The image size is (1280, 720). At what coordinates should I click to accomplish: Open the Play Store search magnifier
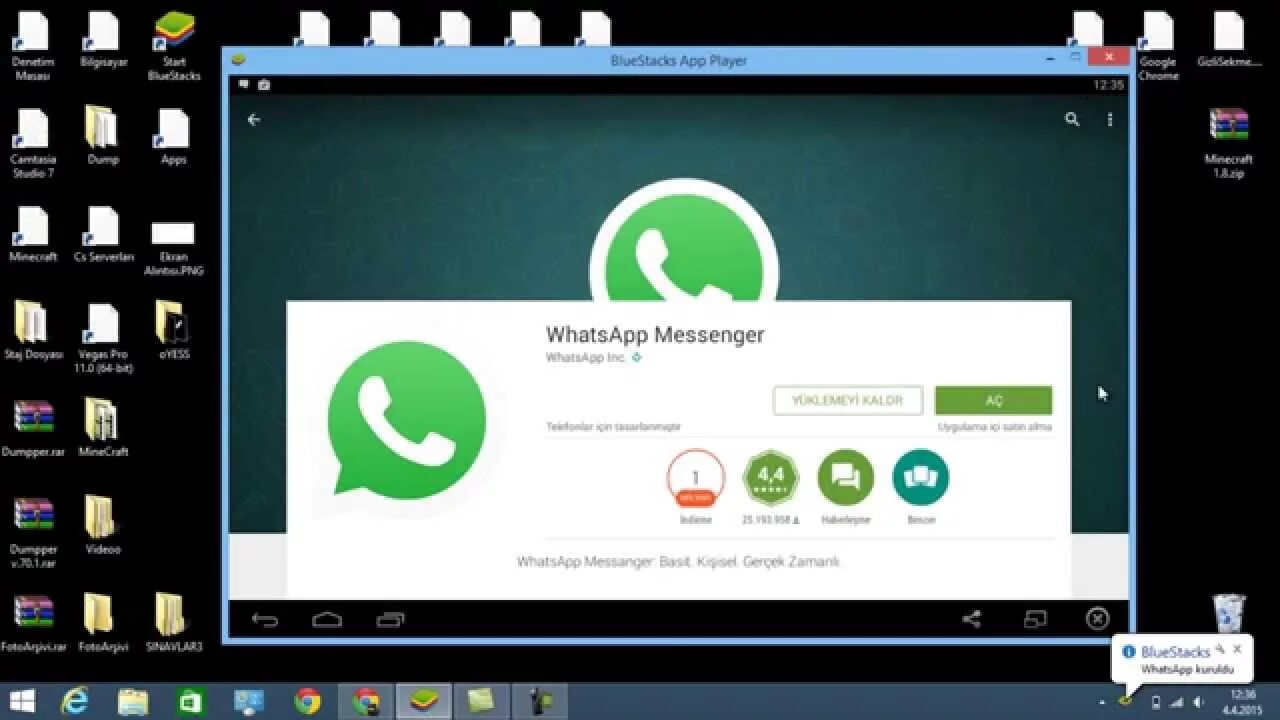[x=1072, y=119]
